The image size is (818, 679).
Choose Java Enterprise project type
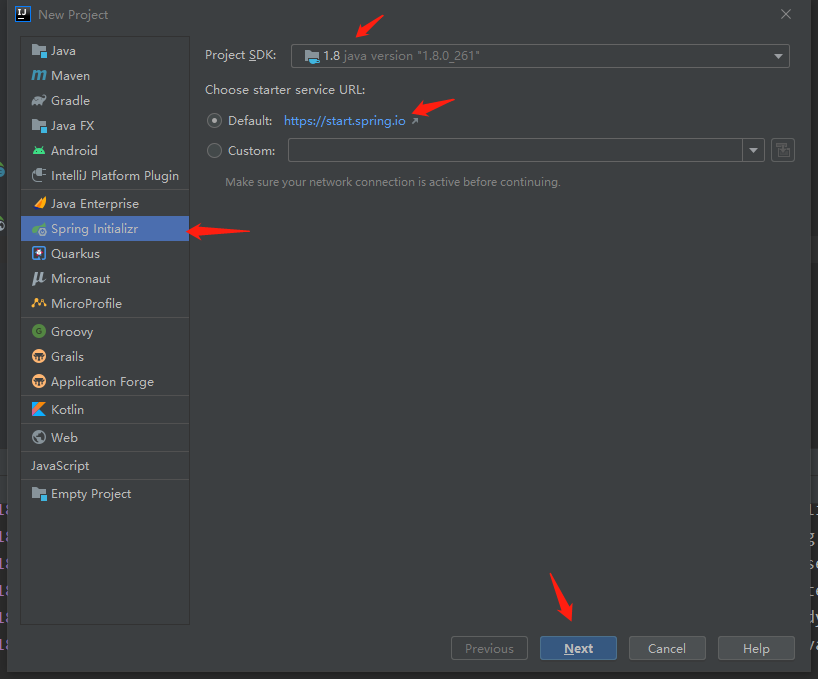(x=105, y=203)
